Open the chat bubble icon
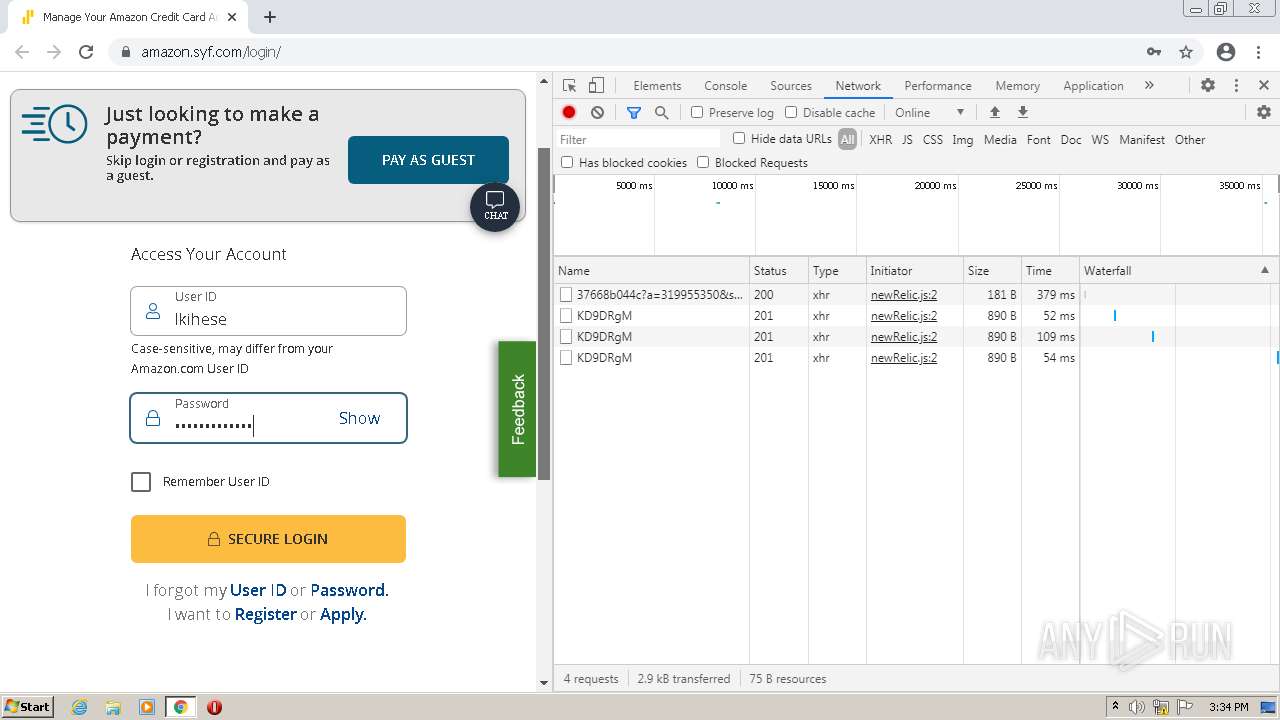 click(x=495, y=207)
